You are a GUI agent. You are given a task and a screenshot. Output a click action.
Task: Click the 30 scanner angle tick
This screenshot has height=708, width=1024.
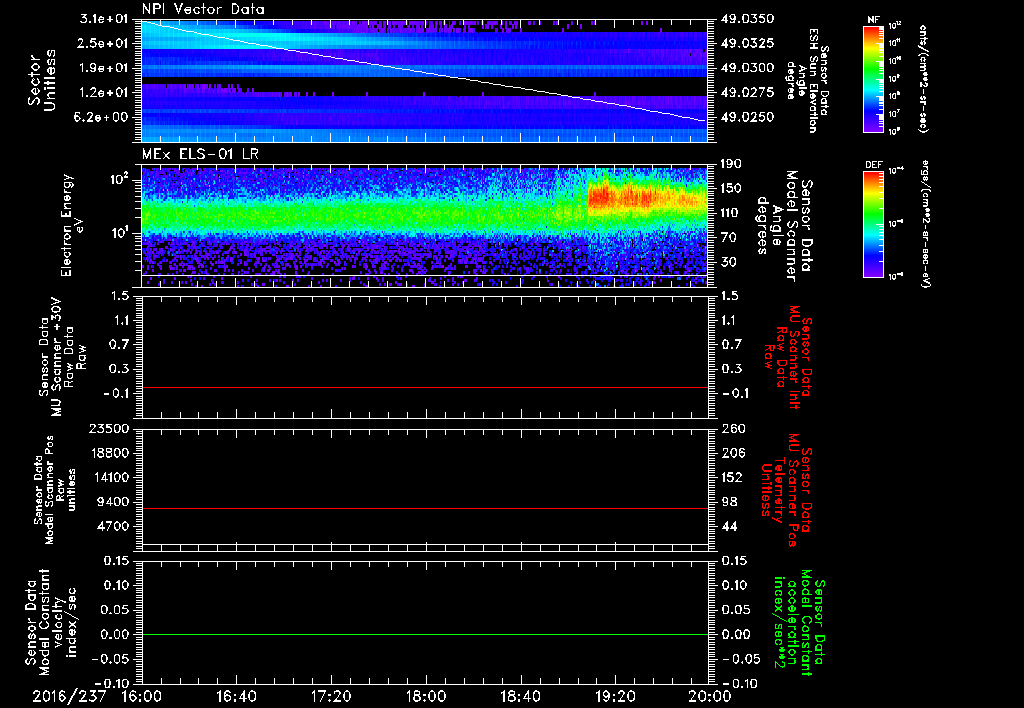point(728,262)
